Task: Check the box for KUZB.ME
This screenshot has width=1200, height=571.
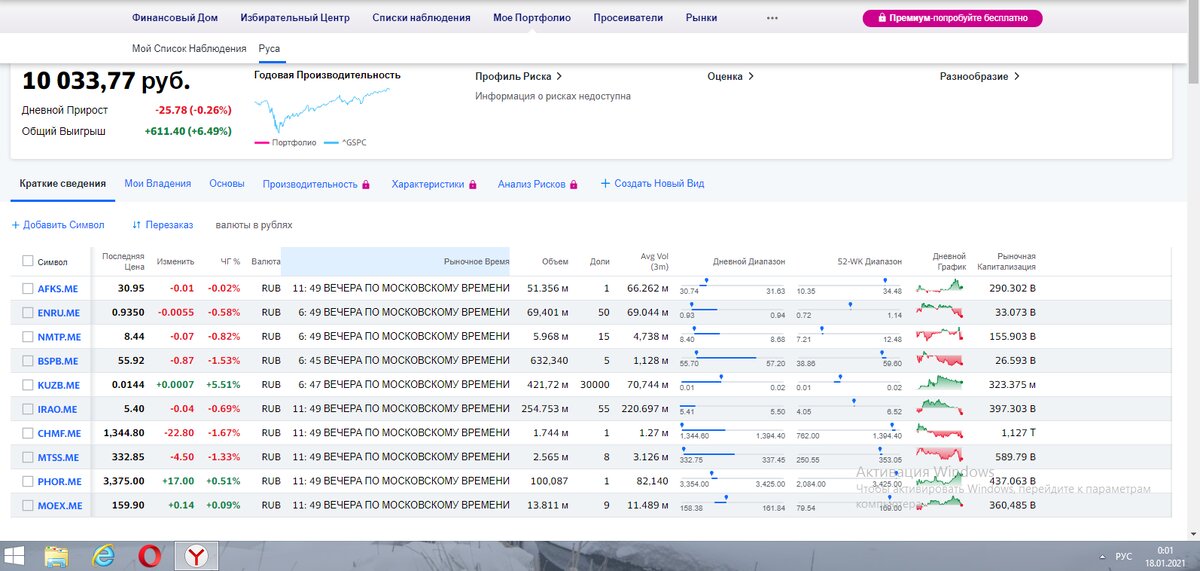Action: click(28, 384)
